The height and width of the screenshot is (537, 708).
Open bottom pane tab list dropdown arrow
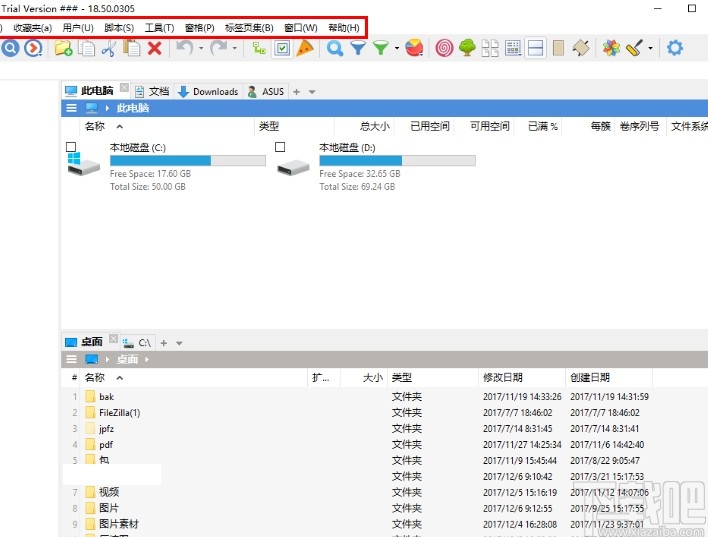coord(179,343)
